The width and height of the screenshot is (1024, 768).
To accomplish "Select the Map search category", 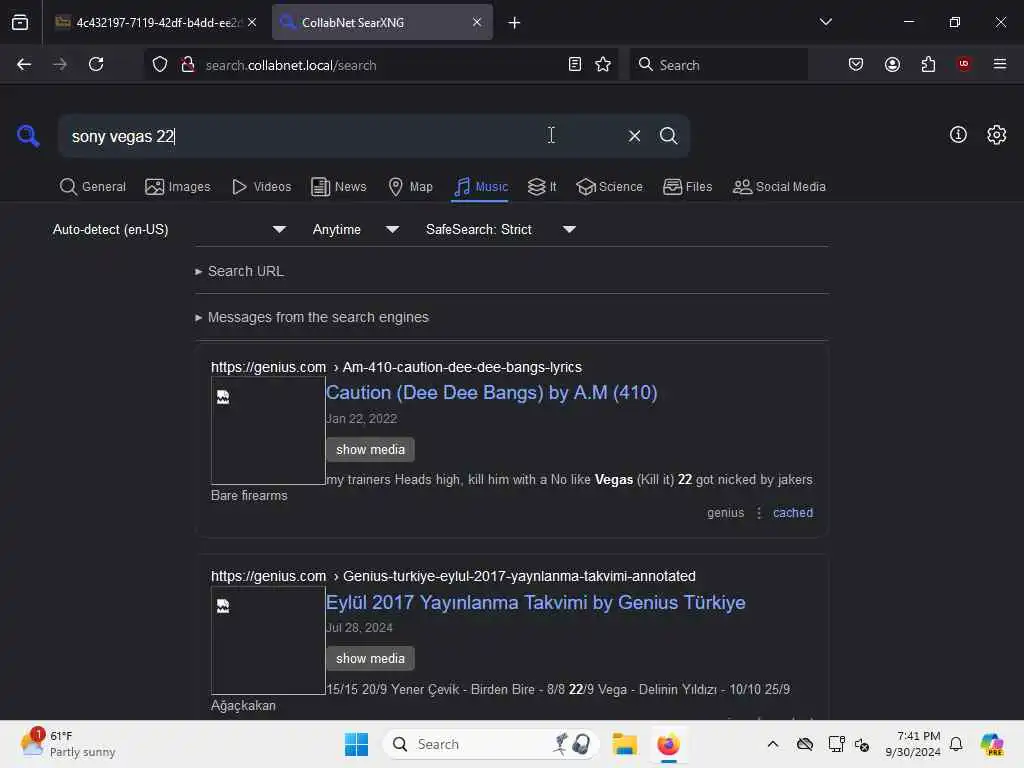I will 411,187.
